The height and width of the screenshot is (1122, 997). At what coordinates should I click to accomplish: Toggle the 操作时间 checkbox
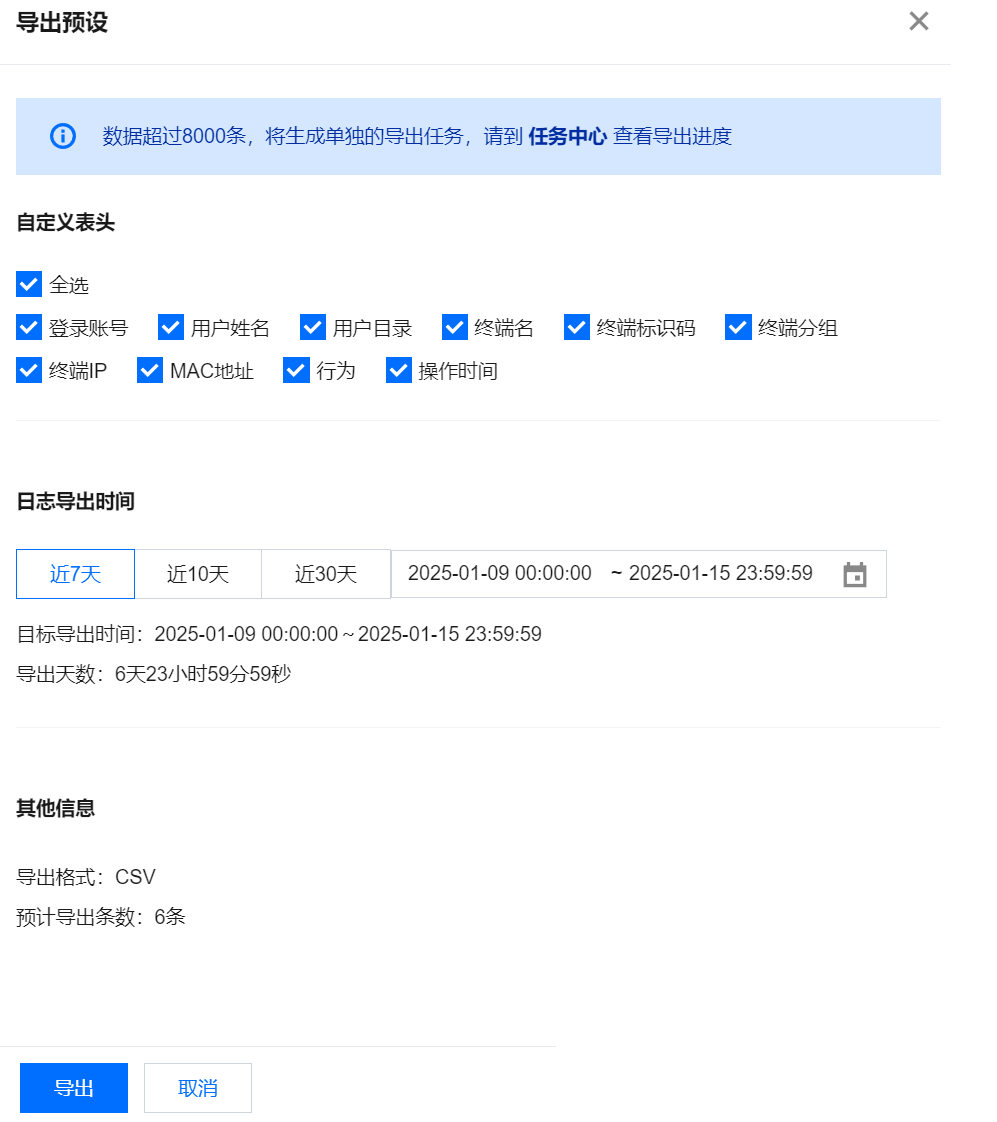tap(399, 370)
